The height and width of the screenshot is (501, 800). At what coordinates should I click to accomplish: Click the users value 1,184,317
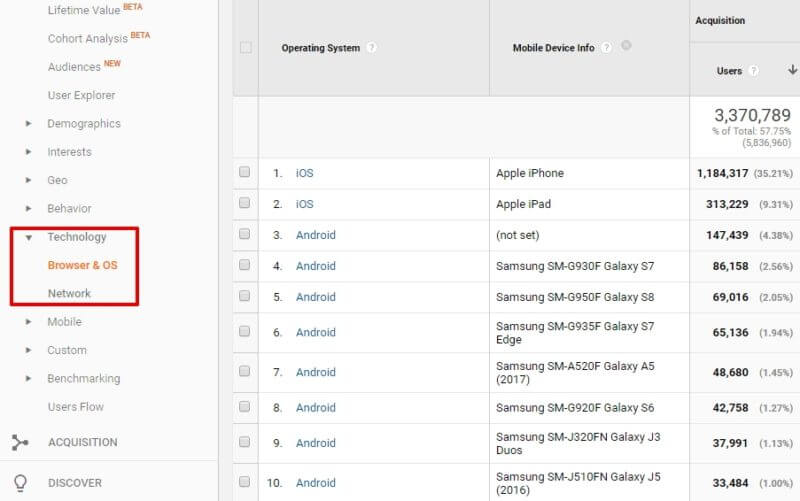[722, 173]
